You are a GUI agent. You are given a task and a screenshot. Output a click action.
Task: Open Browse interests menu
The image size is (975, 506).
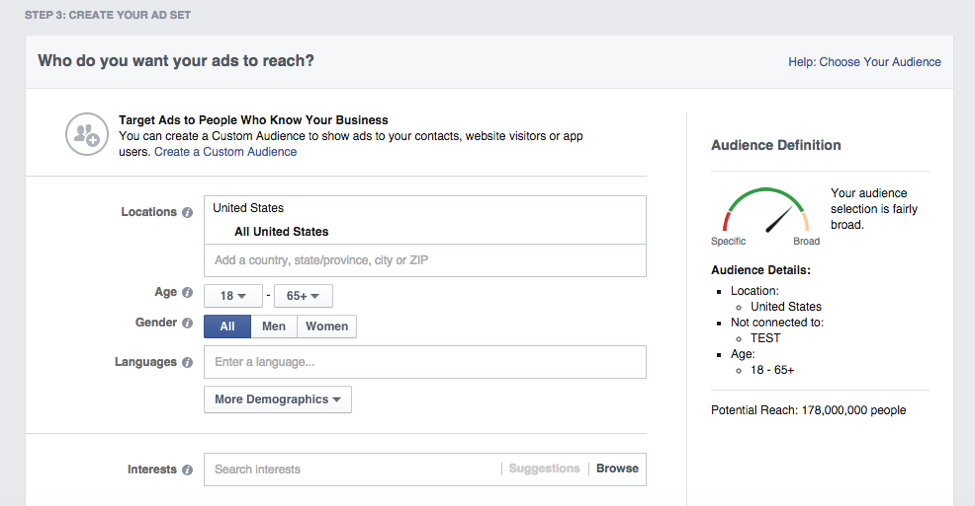[617, 469]
